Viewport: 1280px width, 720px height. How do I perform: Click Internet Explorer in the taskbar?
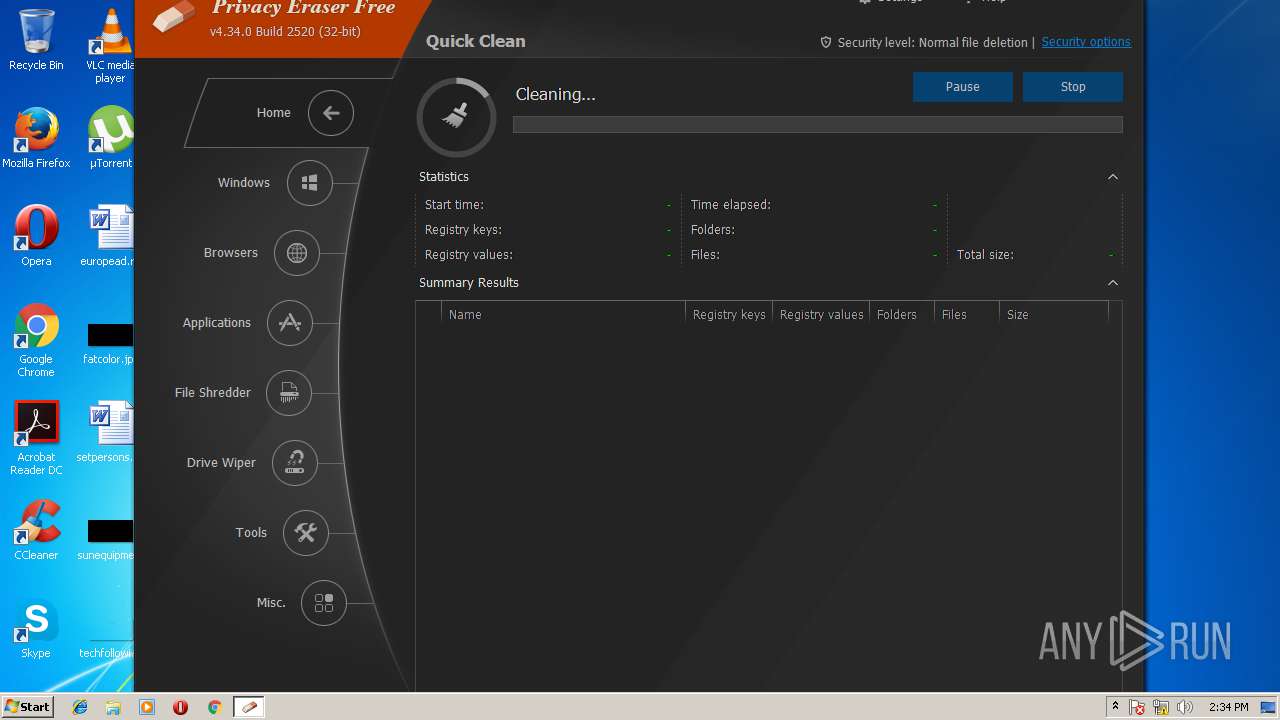click(x=80, y=707)
